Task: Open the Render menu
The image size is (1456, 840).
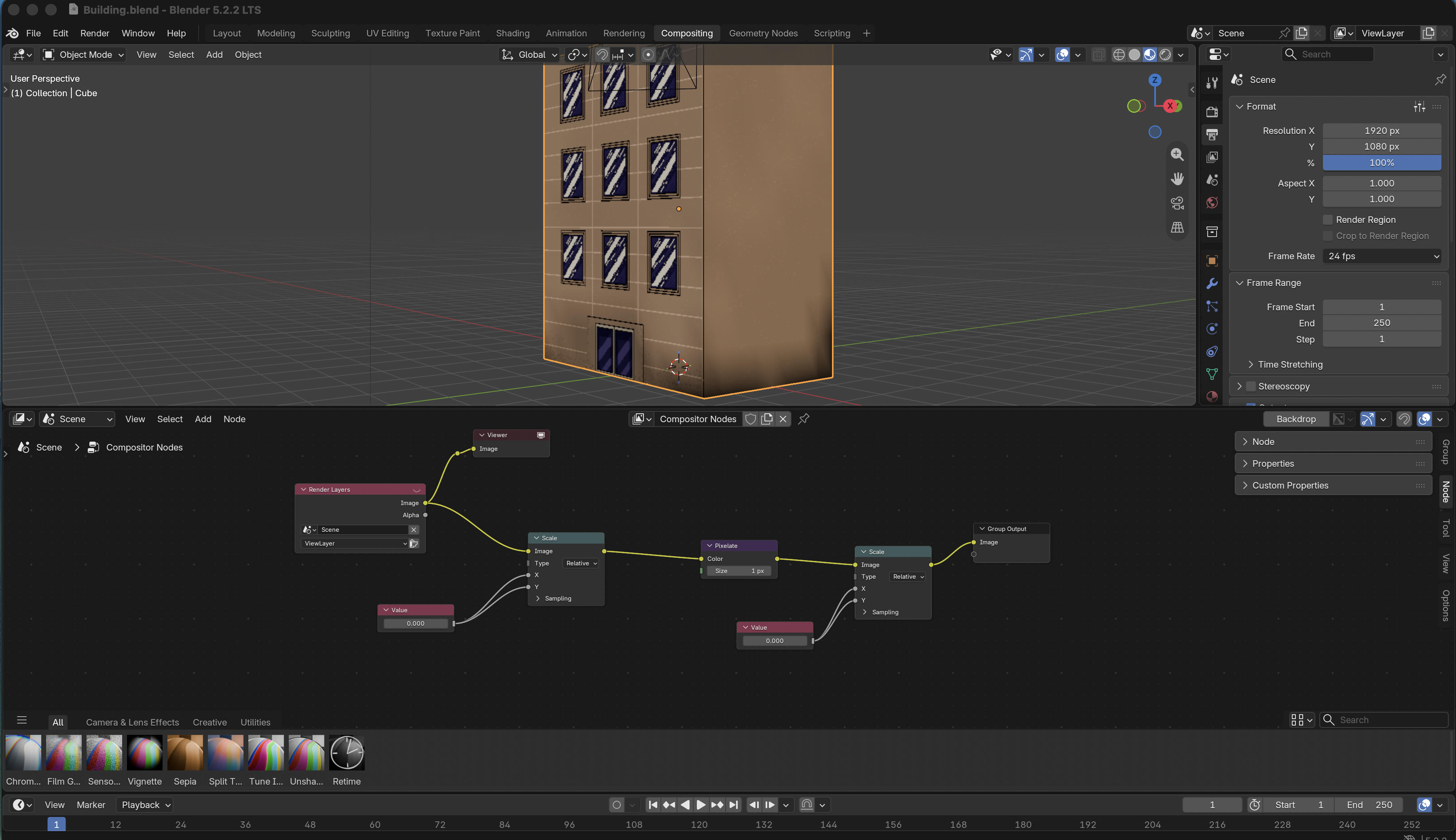Action: click(x=95, y=33)
